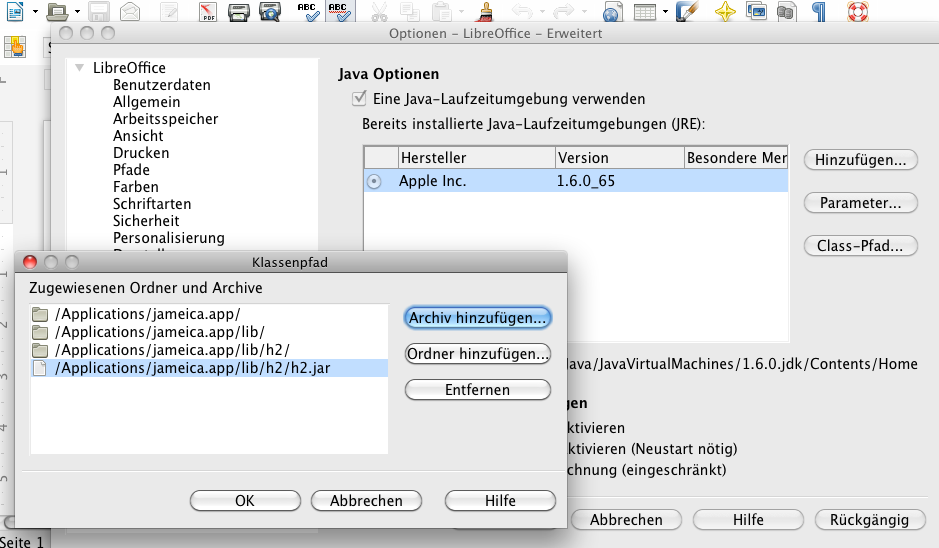Viewport: 939px width, 548px height.
Task: Click the Print preview icon
Action: (270, 11)
